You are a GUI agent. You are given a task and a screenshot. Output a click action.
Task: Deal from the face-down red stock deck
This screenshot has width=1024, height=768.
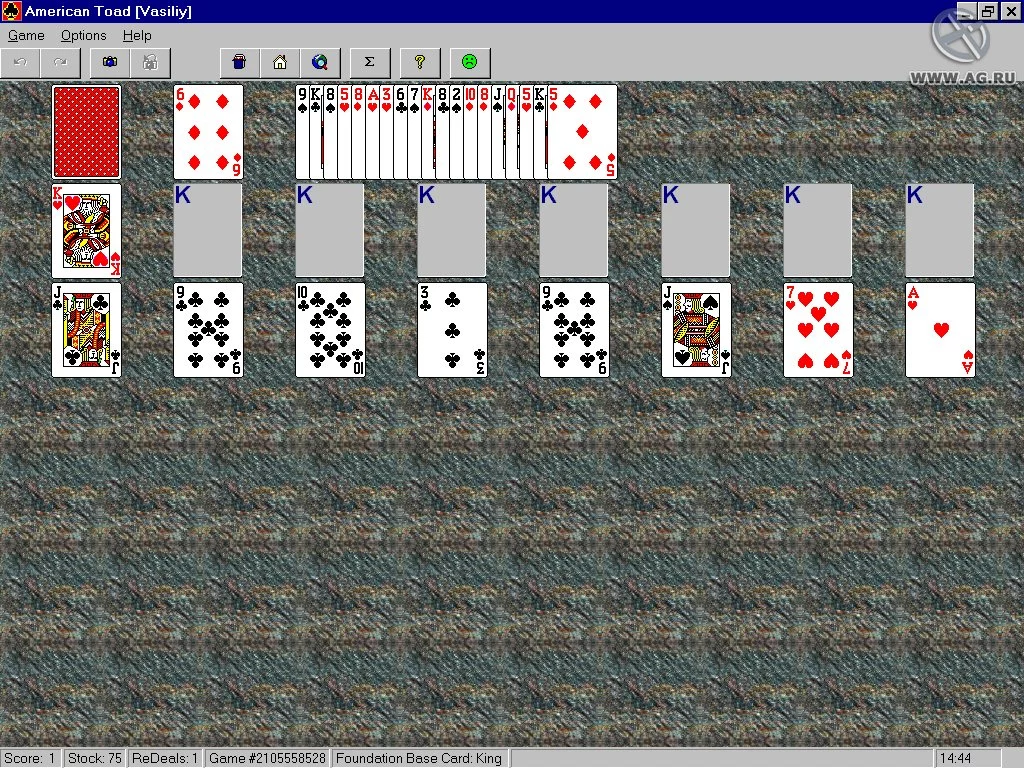coord(86,131)
